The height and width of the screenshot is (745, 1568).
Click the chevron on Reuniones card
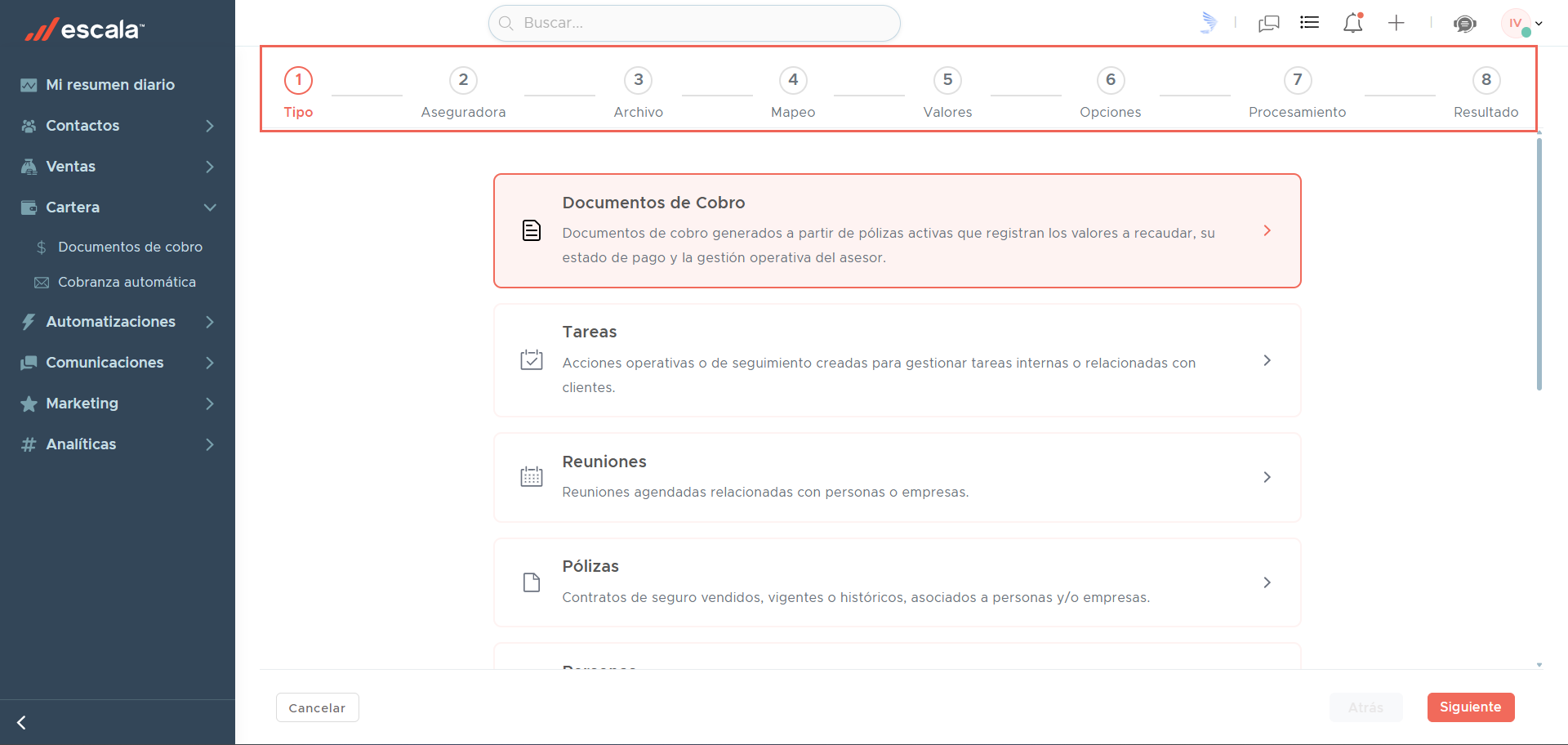pyautogui.click(x=1267, y=477)
